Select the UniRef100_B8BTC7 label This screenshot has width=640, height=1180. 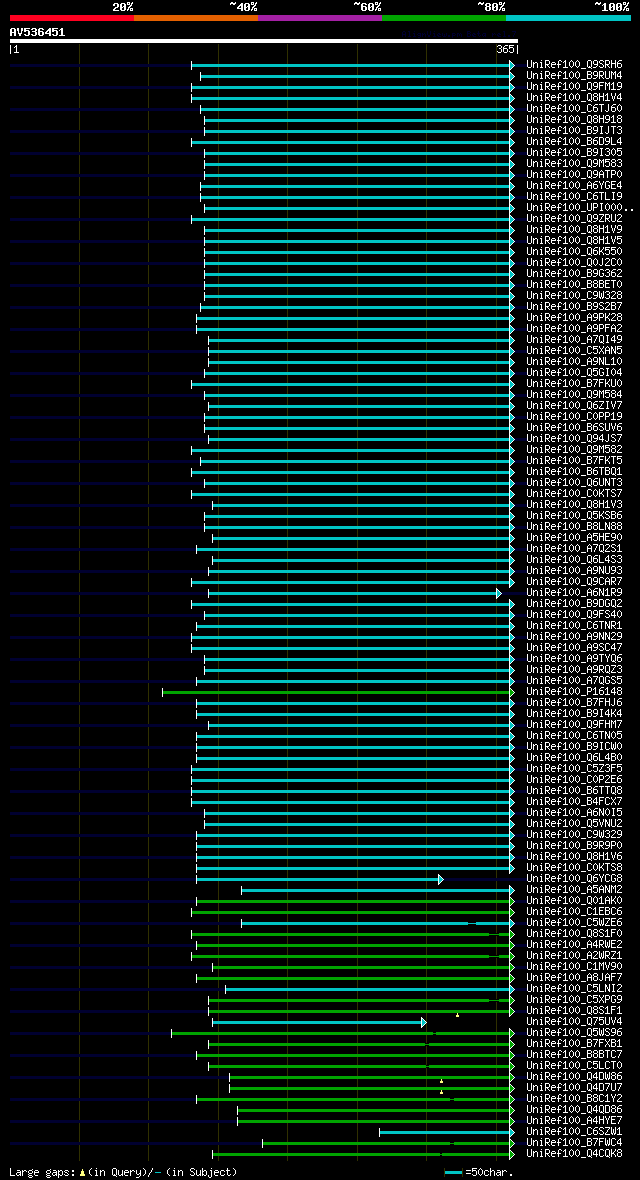(574, 1055)
